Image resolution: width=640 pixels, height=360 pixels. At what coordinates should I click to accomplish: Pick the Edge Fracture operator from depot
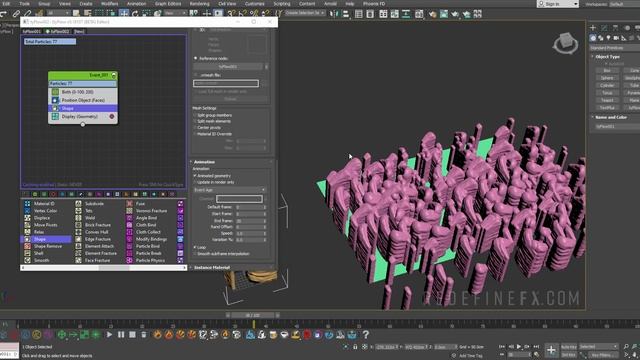(98, 239)
